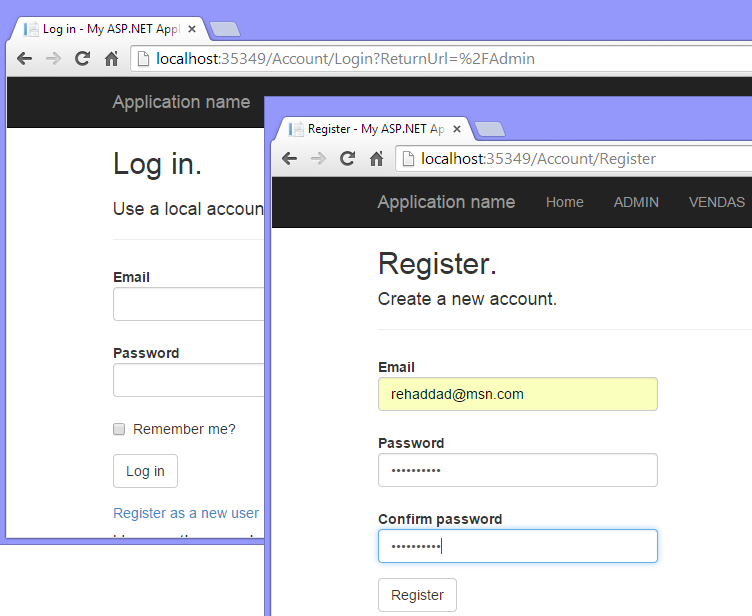Viewport: 752px width, 616px height.
Task: Toggle the Remember me checkbox
Action: [119, 429]
